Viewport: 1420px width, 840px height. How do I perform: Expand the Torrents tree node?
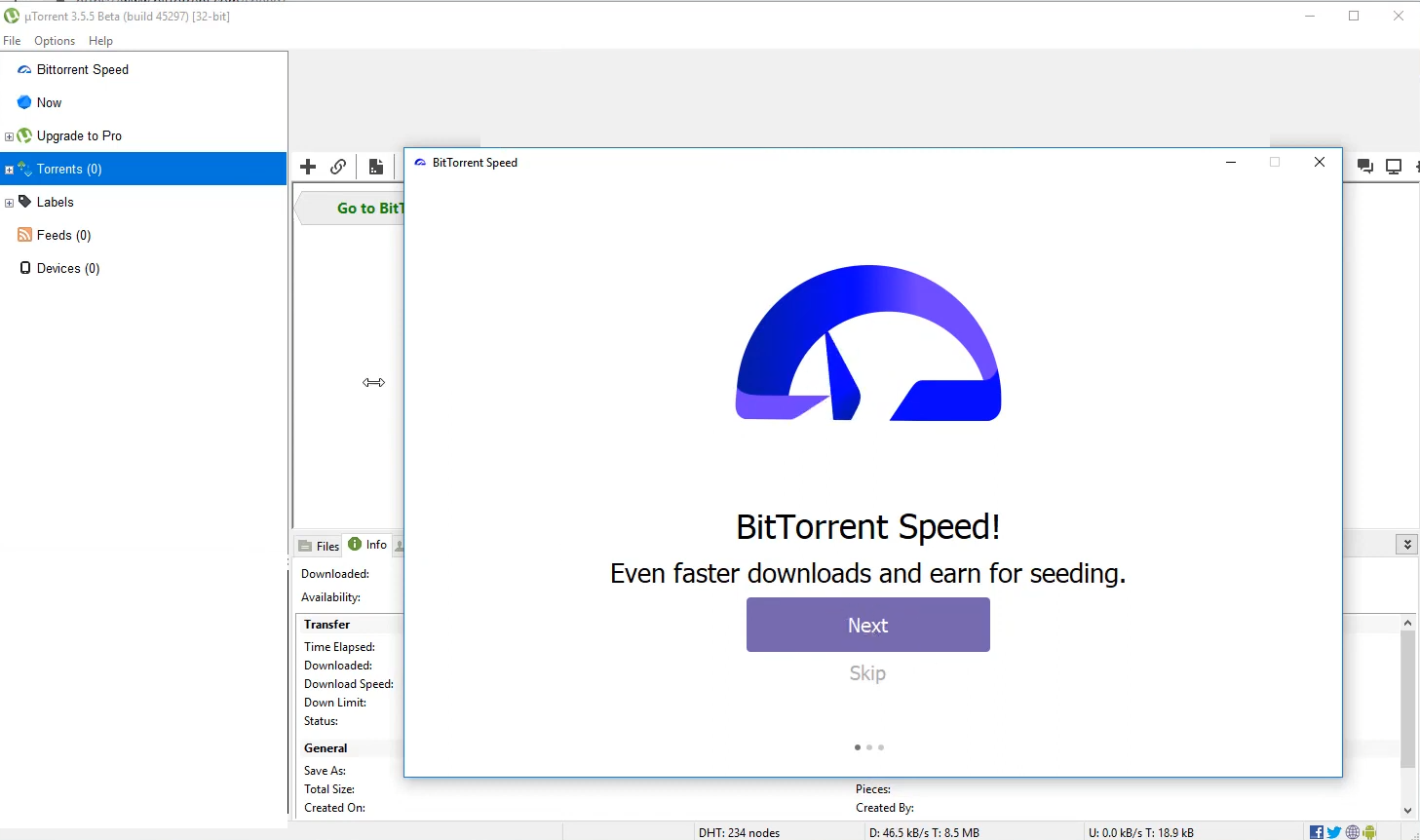(x=9, y=170)
